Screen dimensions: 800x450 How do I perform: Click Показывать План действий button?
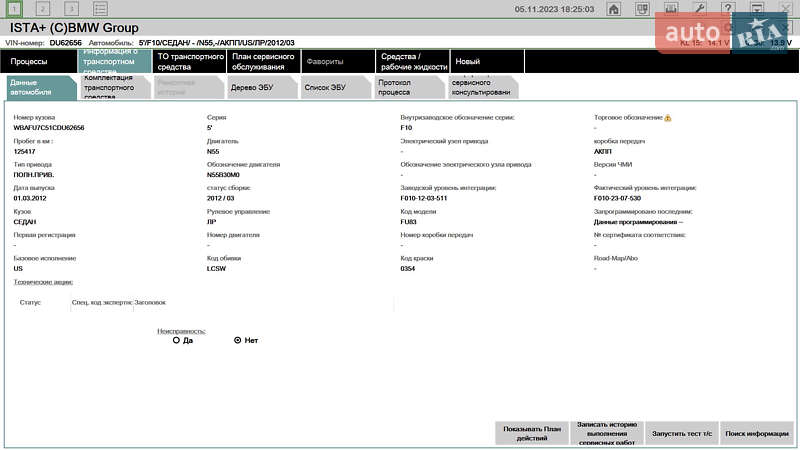click(x=532, y=433)
